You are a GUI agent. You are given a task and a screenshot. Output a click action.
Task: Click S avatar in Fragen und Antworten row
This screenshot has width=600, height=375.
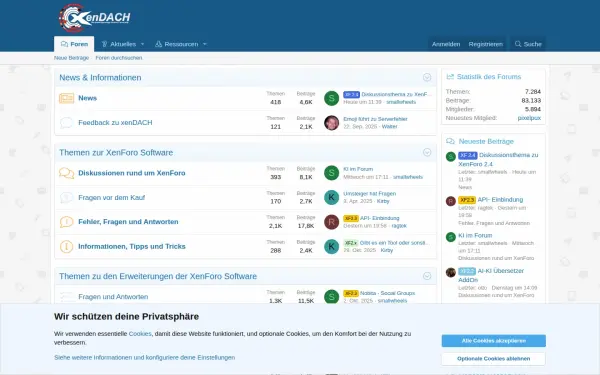331,297
